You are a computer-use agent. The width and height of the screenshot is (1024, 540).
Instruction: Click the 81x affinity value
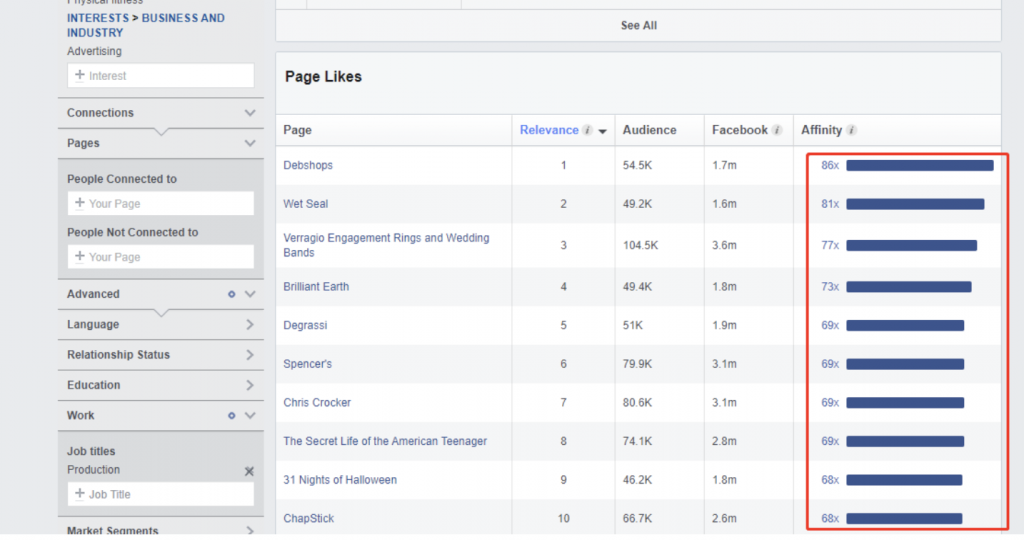[830, 204]
